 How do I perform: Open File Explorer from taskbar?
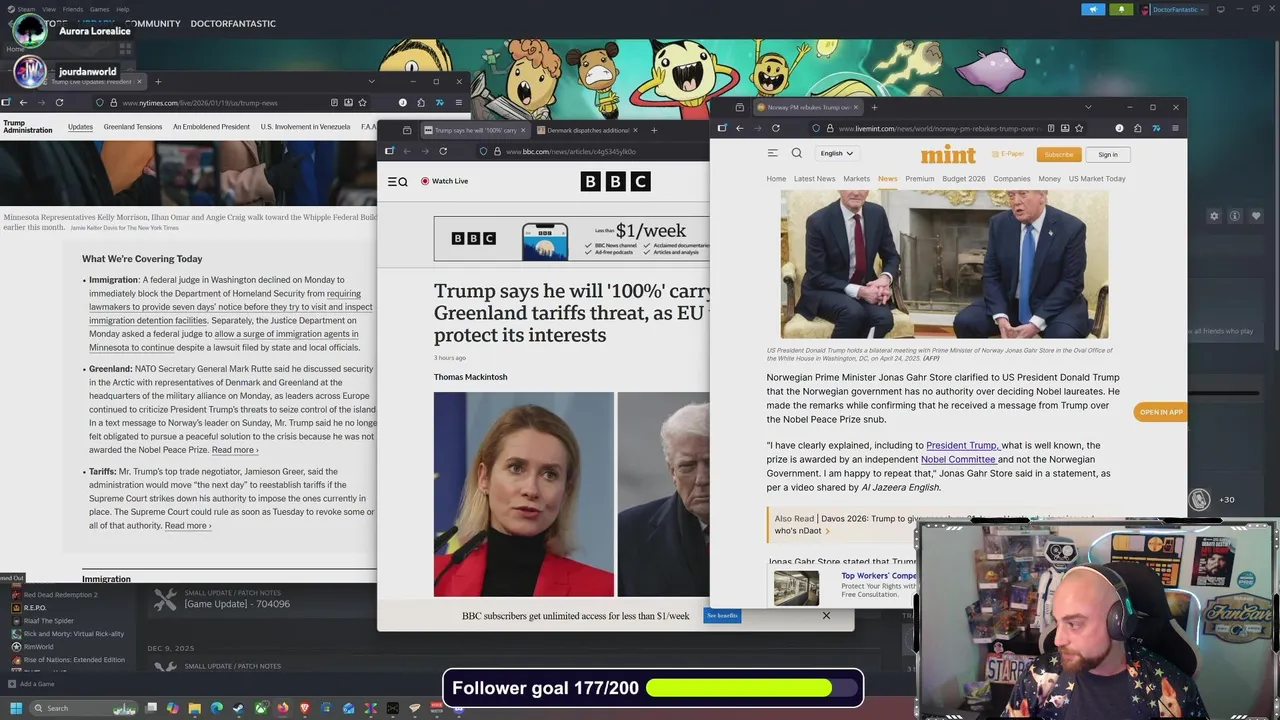coord(195,708)
